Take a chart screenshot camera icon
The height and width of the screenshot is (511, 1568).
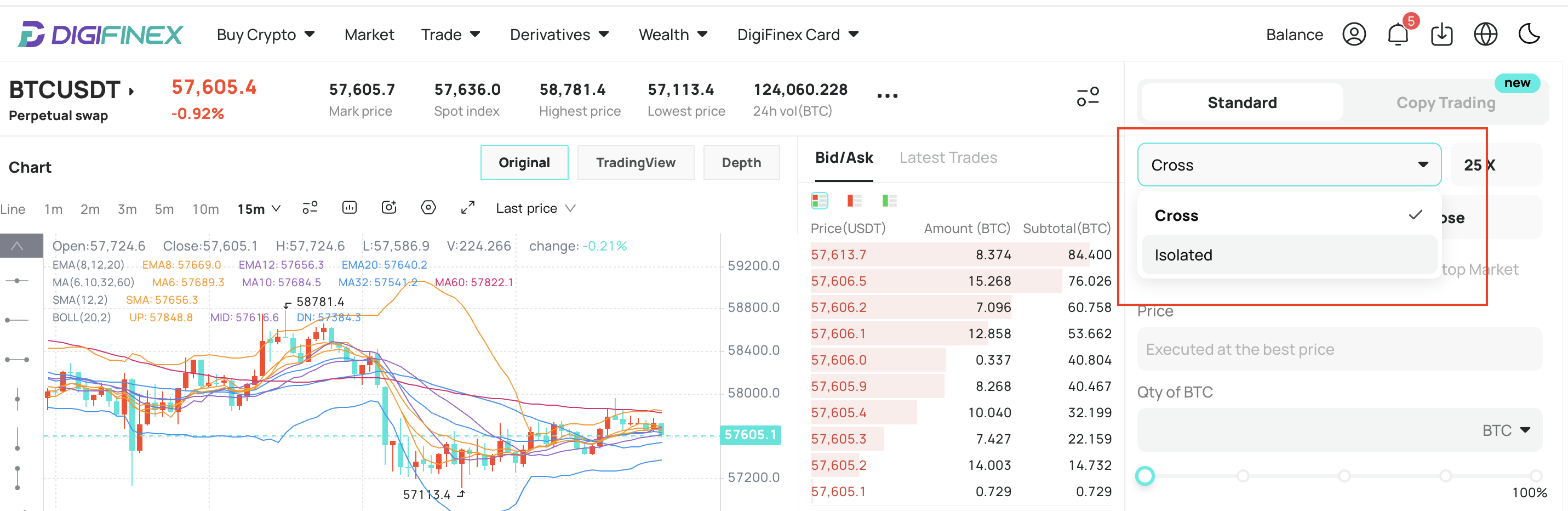point(389,208)
